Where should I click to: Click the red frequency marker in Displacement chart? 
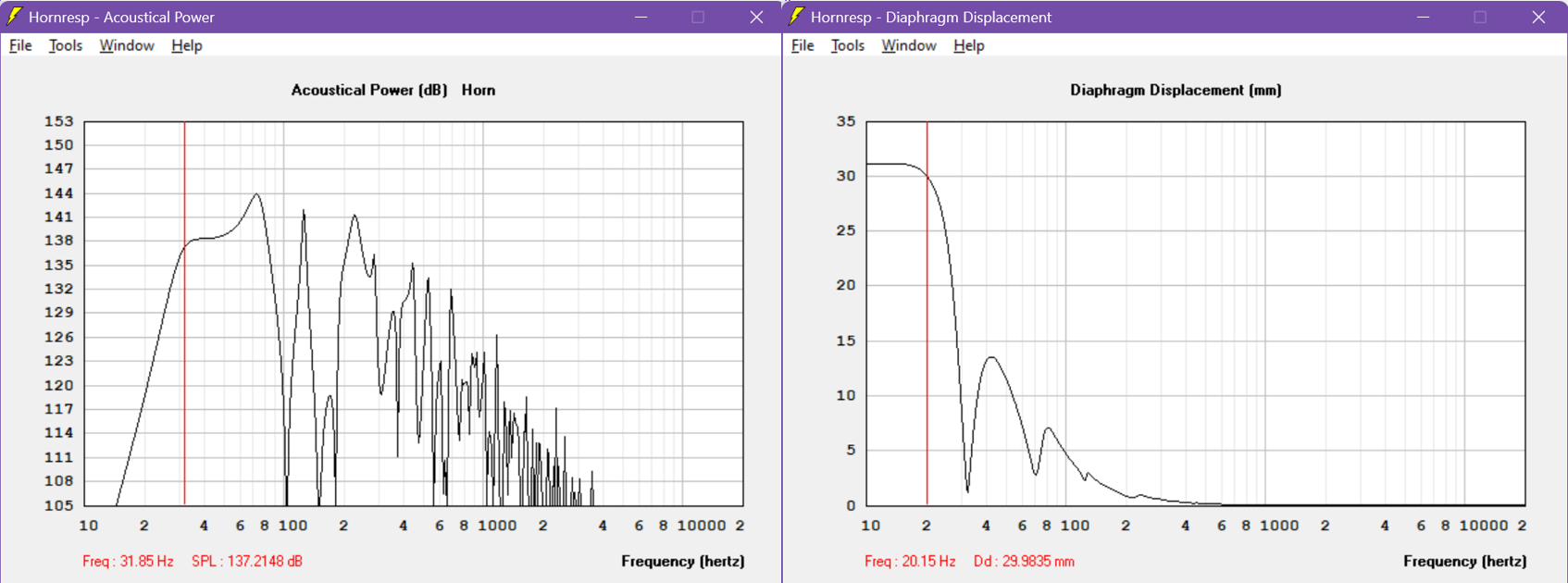pos(927,314)
